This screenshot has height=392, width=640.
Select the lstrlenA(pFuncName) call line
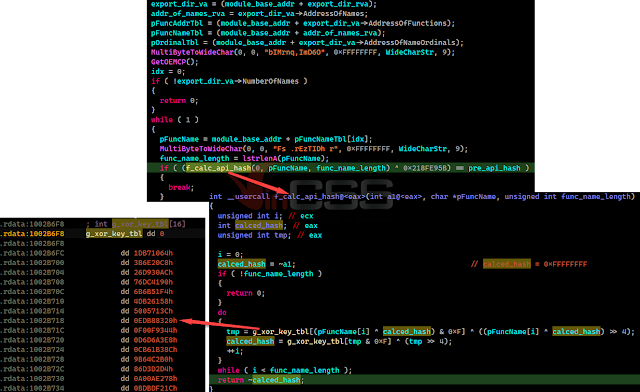tap(244, 158)
